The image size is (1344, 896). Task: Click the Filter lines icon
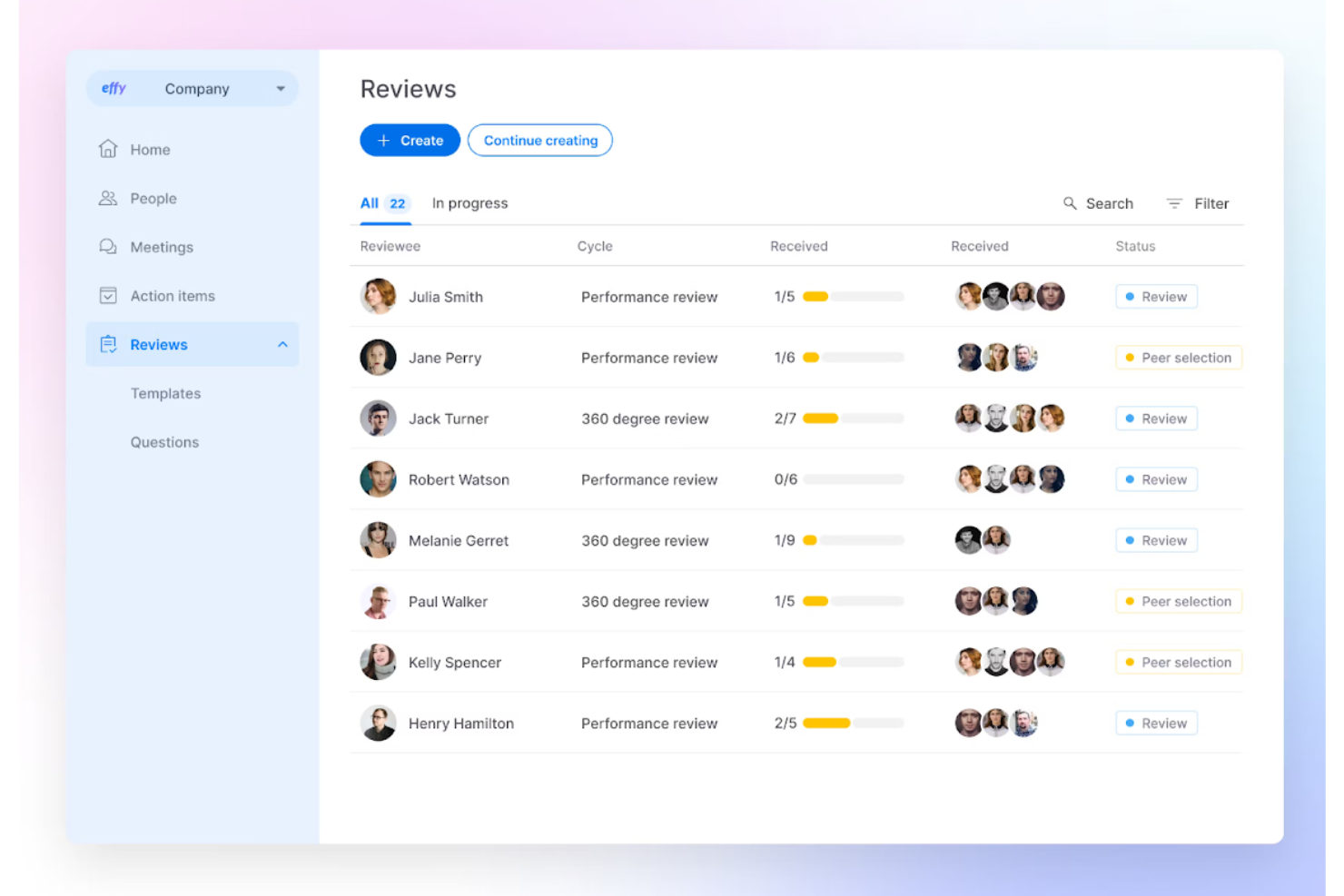(x=1174, y=203)
